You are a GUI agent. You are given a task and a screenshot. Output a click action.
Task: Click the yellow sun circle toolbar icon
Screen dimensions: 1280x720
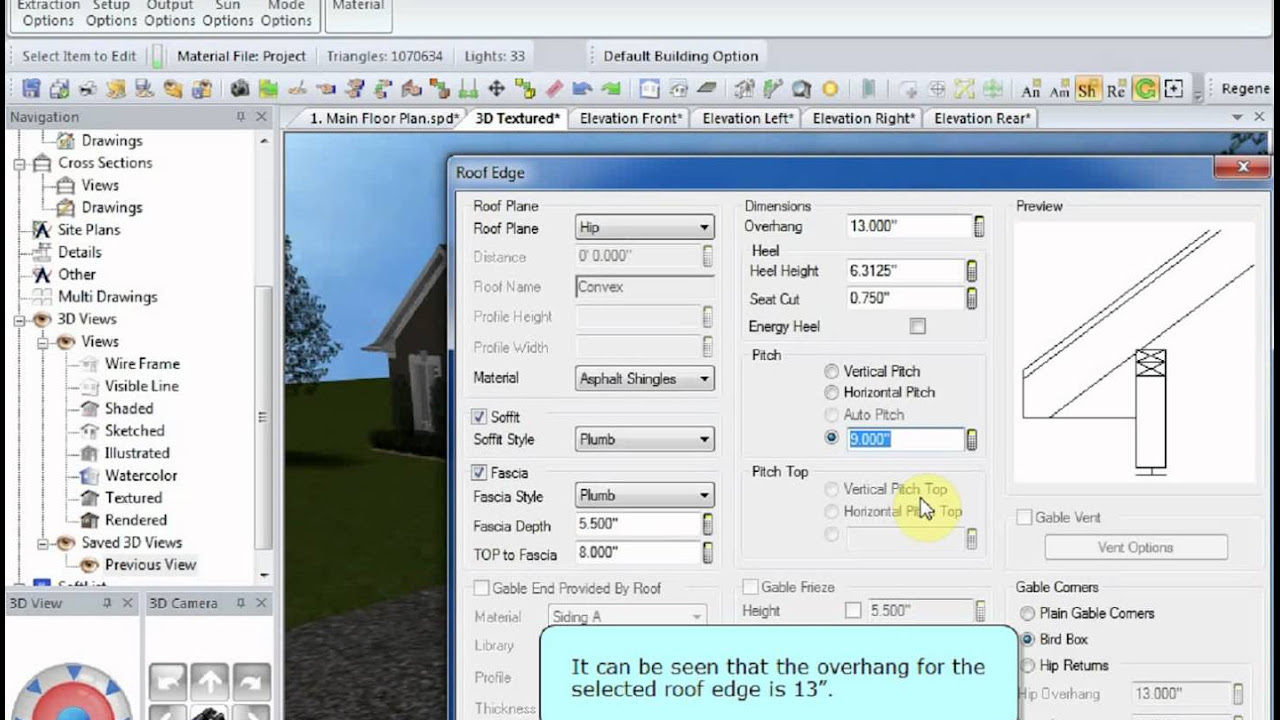[830, 89]
